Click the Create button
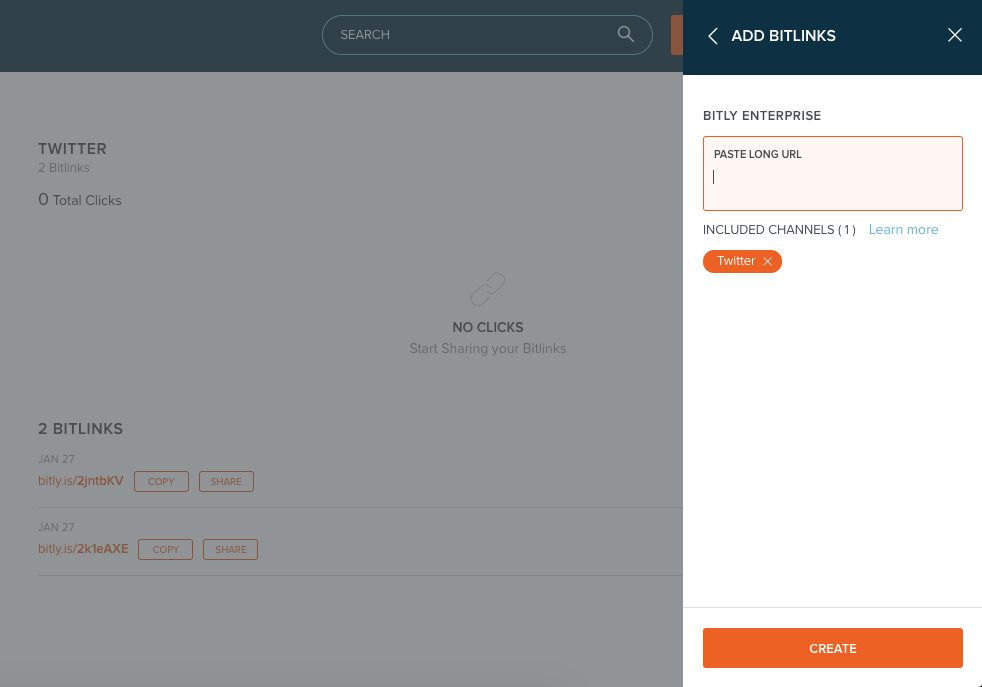The image size is (982, 687). click(832, 648)
